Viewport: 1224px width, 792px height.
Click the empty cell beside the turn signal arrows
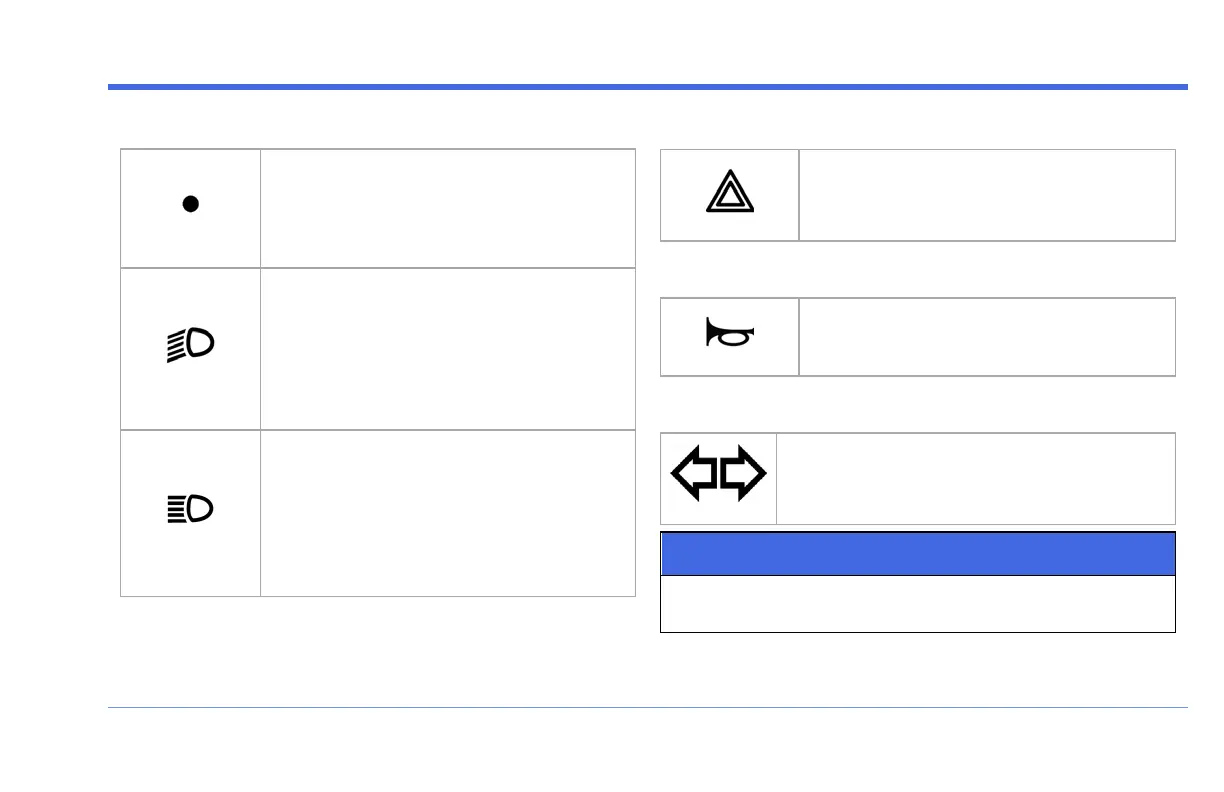[975, 478]
